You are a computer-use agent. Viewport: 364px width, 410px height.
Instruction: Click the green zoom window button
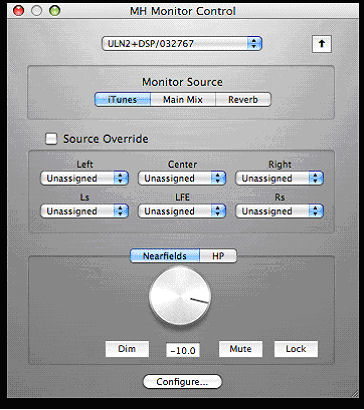click(x=55, y=11)
